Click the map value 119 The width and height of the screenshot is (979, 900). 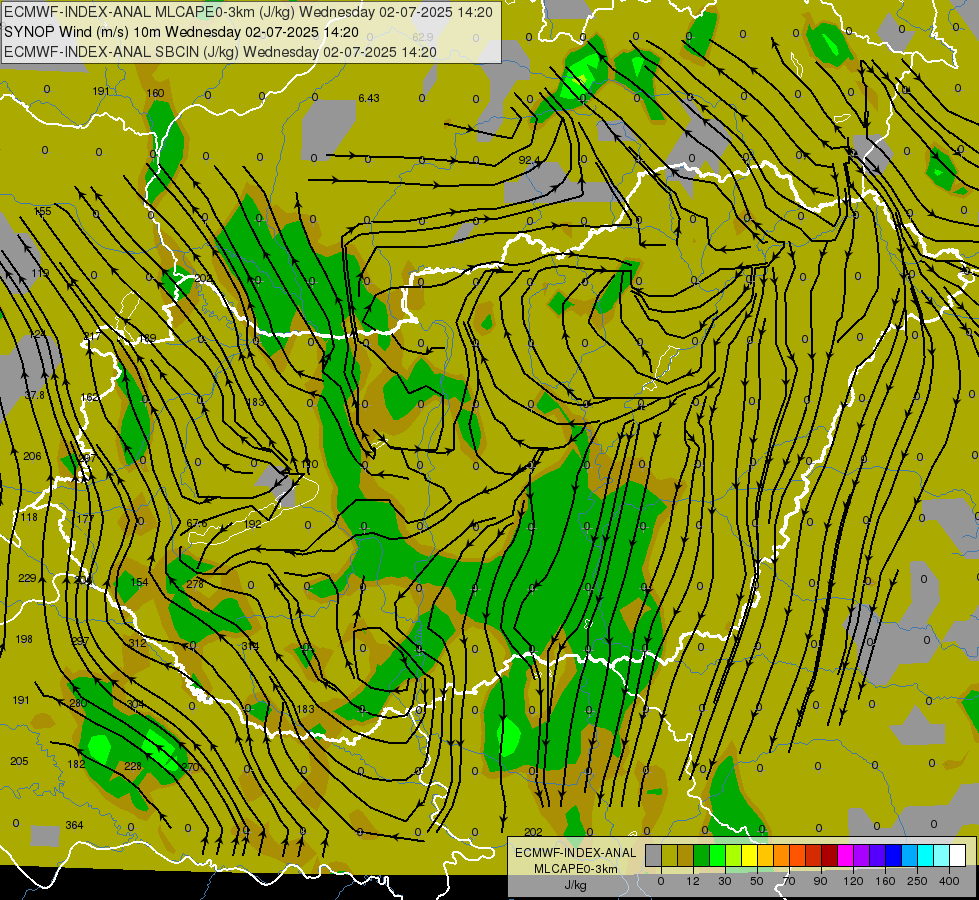(40, 272)
